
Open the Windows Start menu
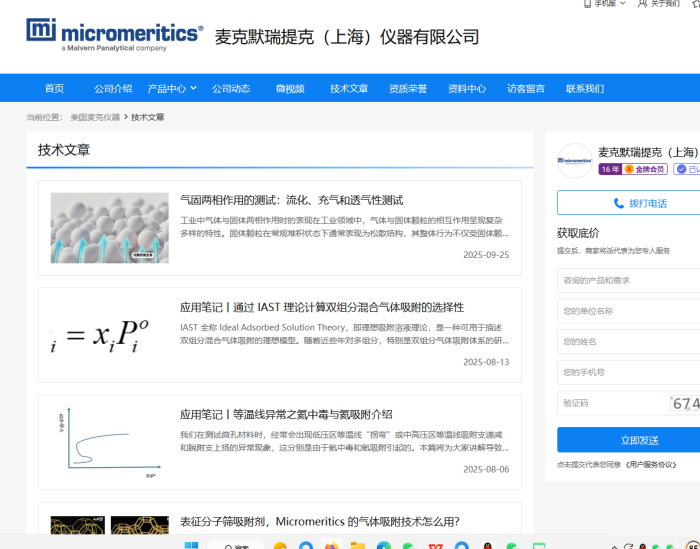coord(192,546)
